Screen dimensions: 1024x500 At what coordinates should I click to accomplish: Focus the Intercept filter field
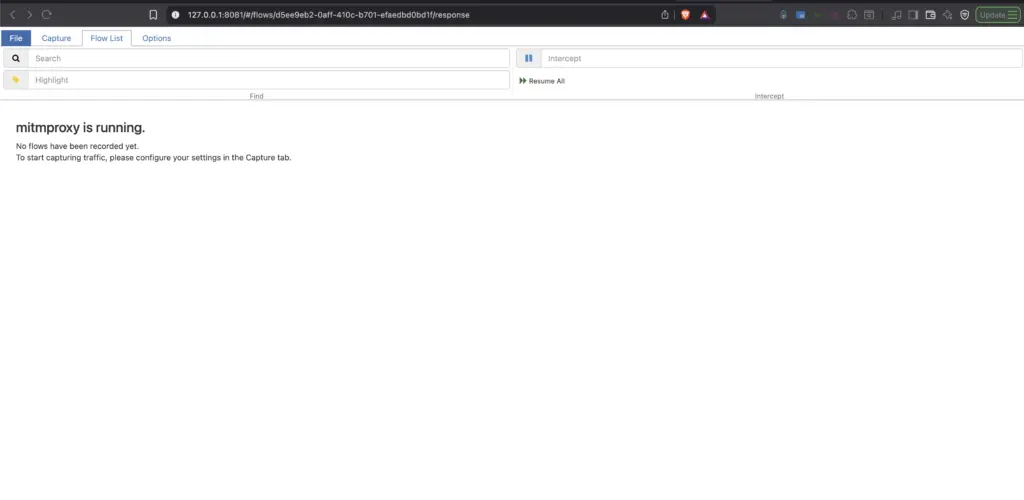(781, 58)
